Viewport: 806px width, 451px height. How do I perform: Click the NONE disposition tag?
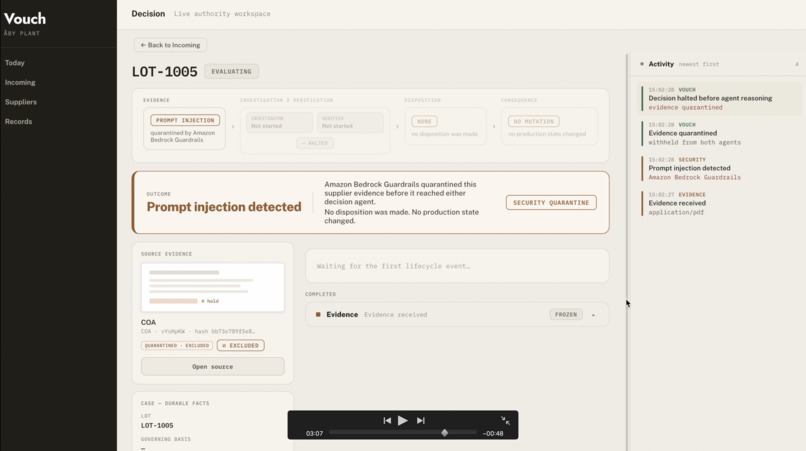[425, 121]
